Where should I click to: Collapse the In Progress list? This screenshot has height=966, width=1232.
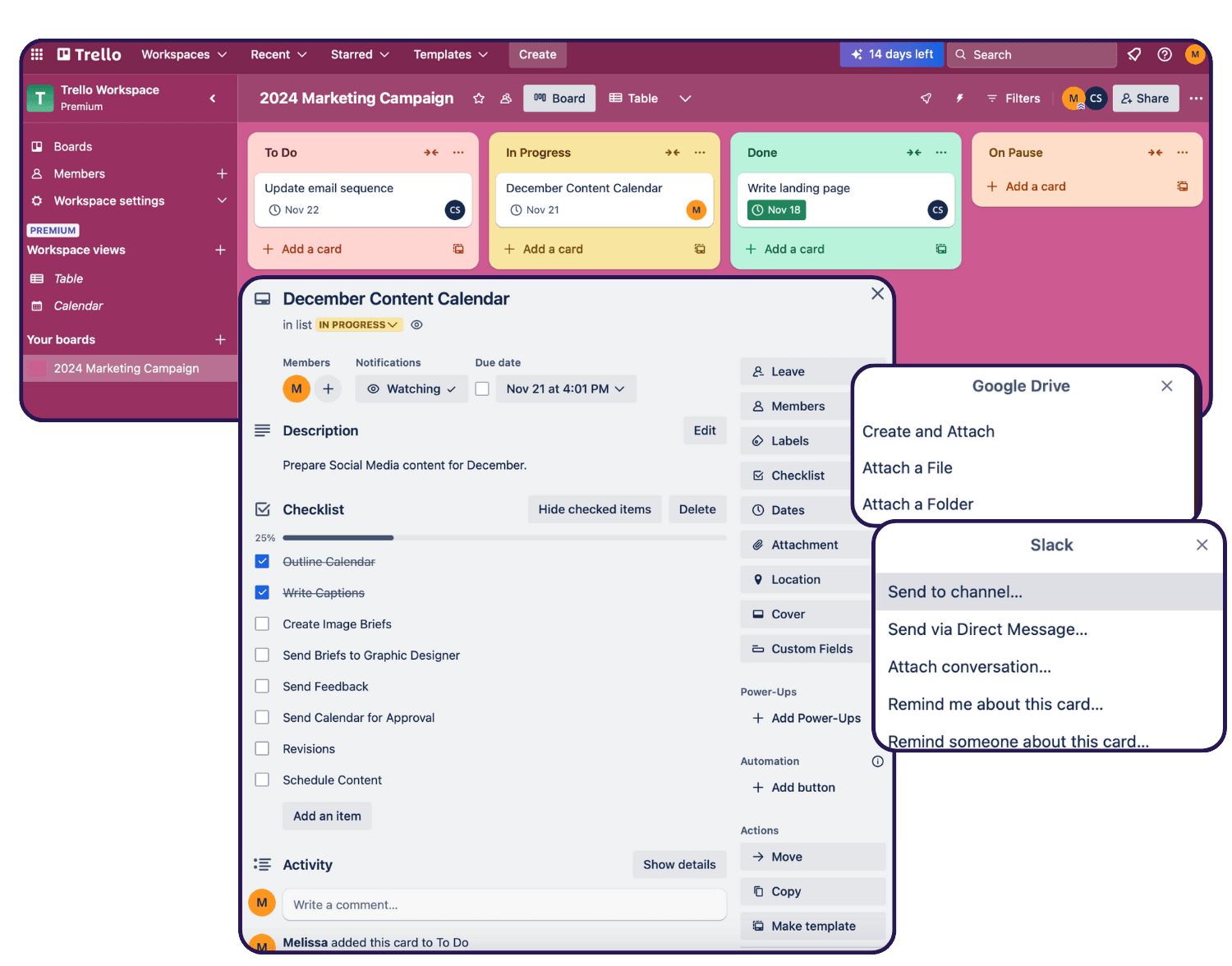[673, 153]
